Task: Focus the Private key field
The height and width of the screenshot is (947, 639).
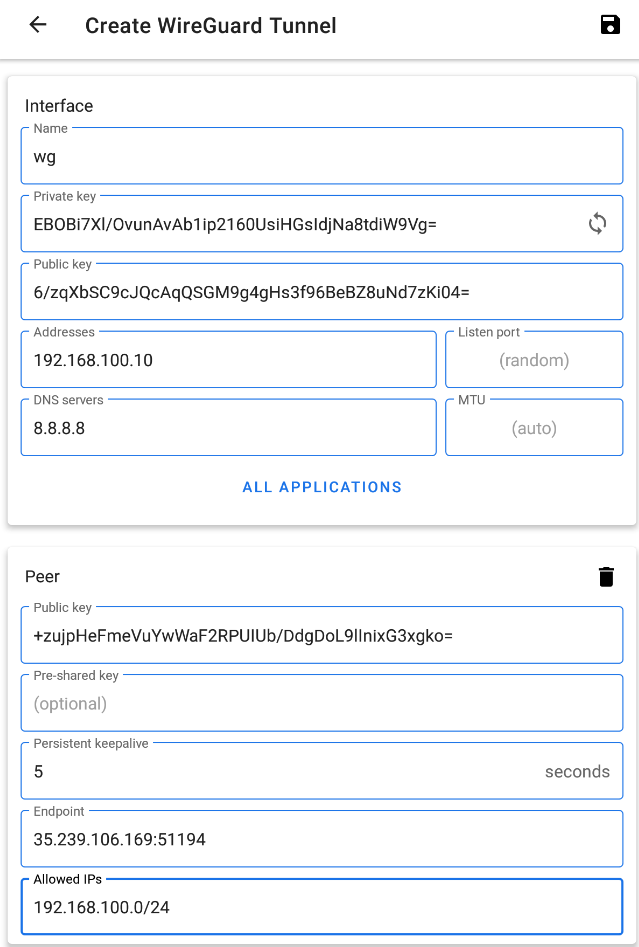Action: tap(300, 224)
